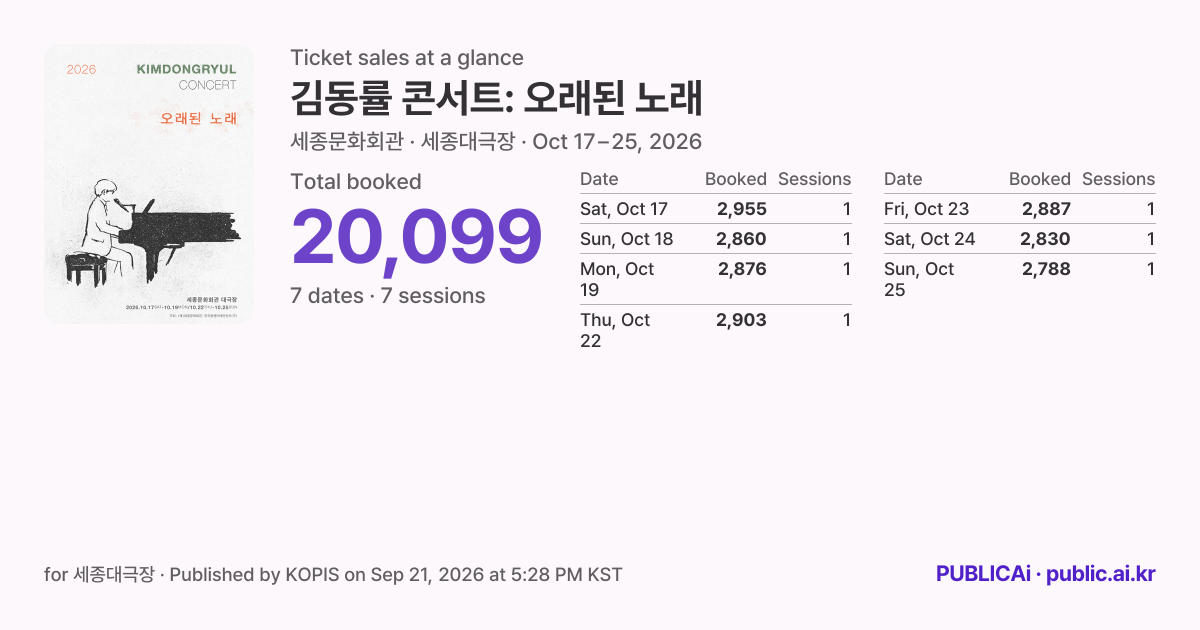
Task: Select the booked value 2,788
Action: tap(1046, 269)
